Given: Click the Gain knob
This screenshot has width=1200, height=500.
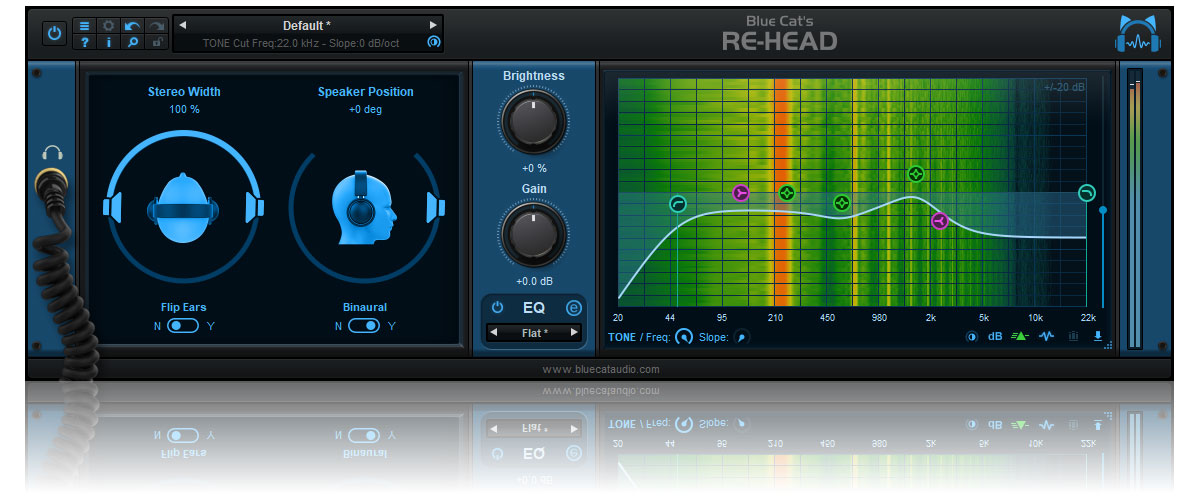Looking at the screenshot, I should coord(533,234).
